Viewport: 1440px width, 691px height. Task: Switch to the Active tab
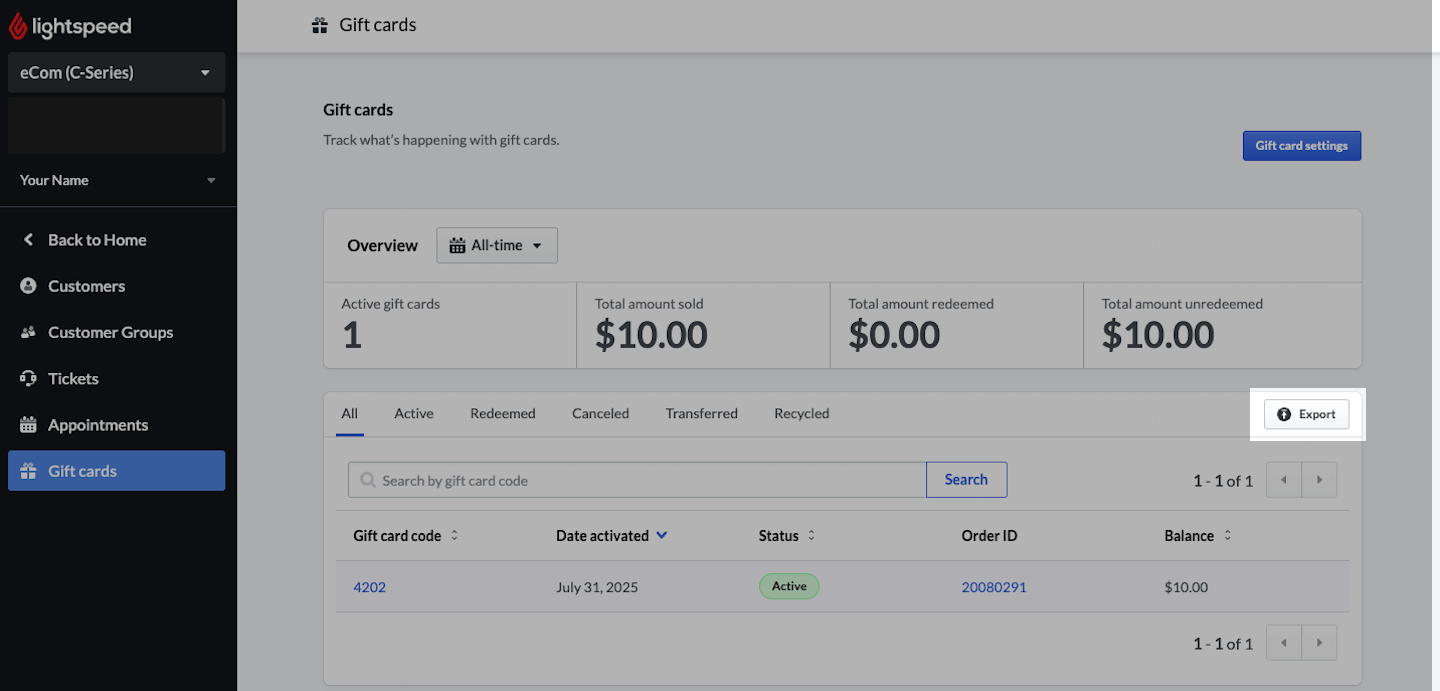pos(413,413)
